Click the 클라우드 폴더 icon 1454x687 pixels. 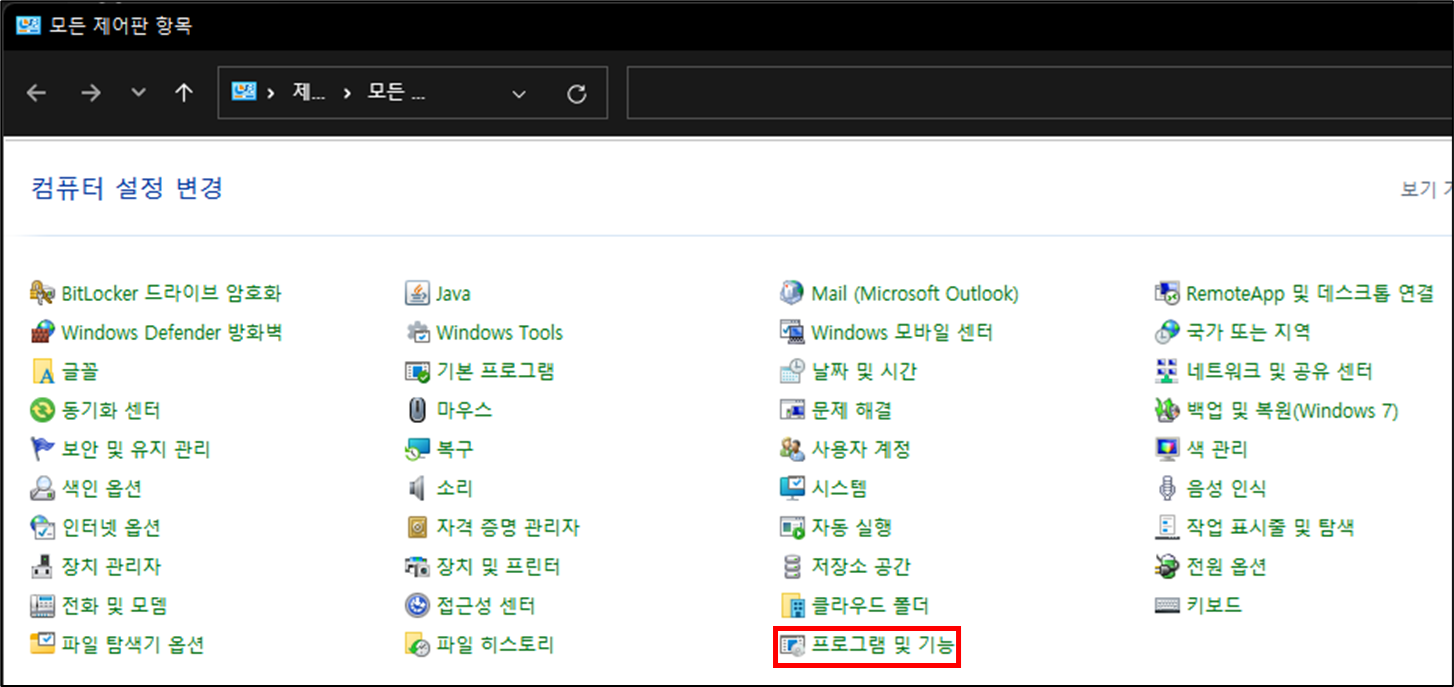(x=792, y=605)
